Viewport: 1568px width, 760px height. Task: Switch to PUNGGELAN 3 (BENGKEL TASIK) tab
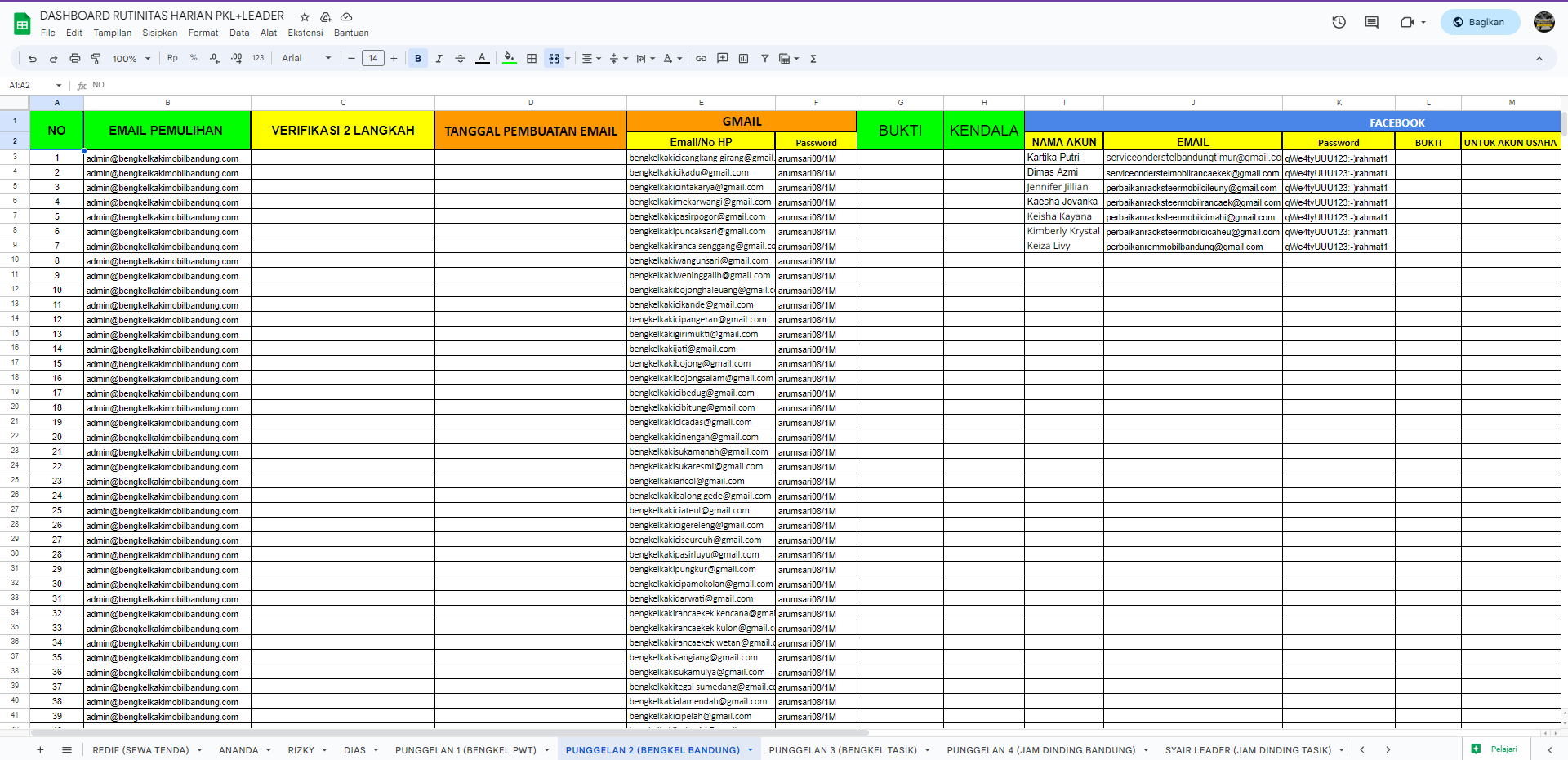point(849,749)
